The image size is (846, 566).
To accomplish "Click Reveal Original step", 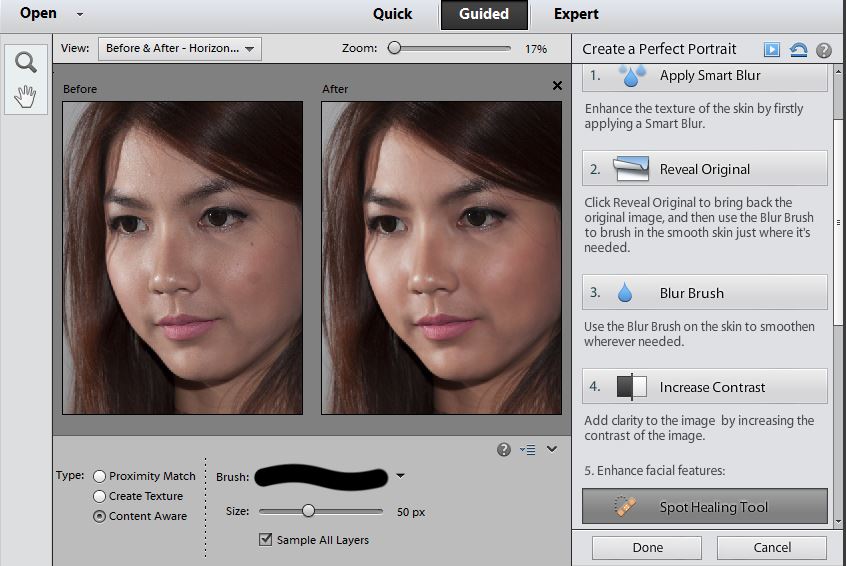I will tap(705, 169).
